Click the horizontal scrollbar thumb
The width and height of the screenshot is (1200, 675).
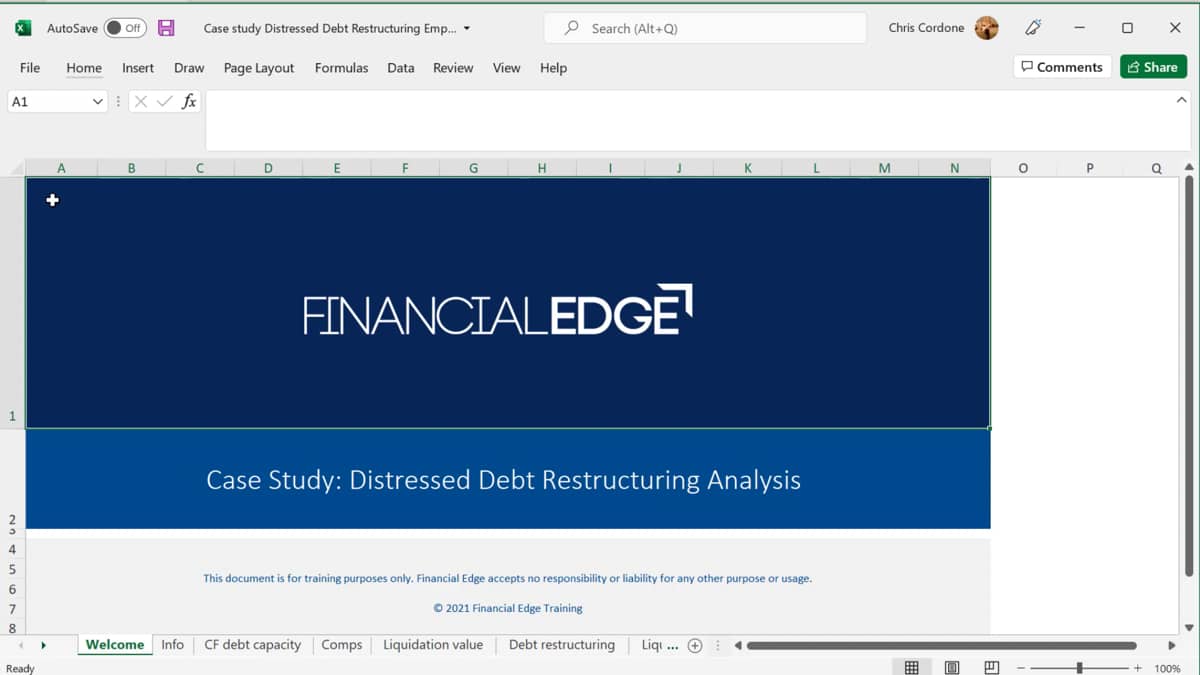(x=942, y=645)
